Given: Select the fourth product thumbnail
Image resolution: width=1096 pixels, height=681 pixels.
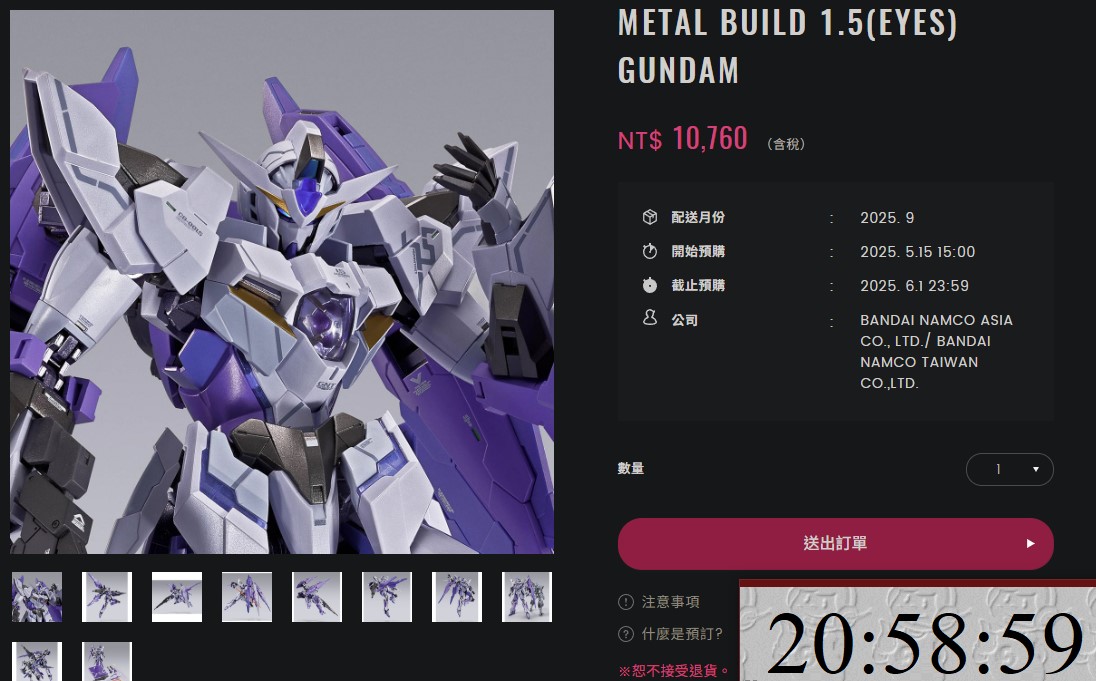Looking at the screenshot, I should [247, 597].
